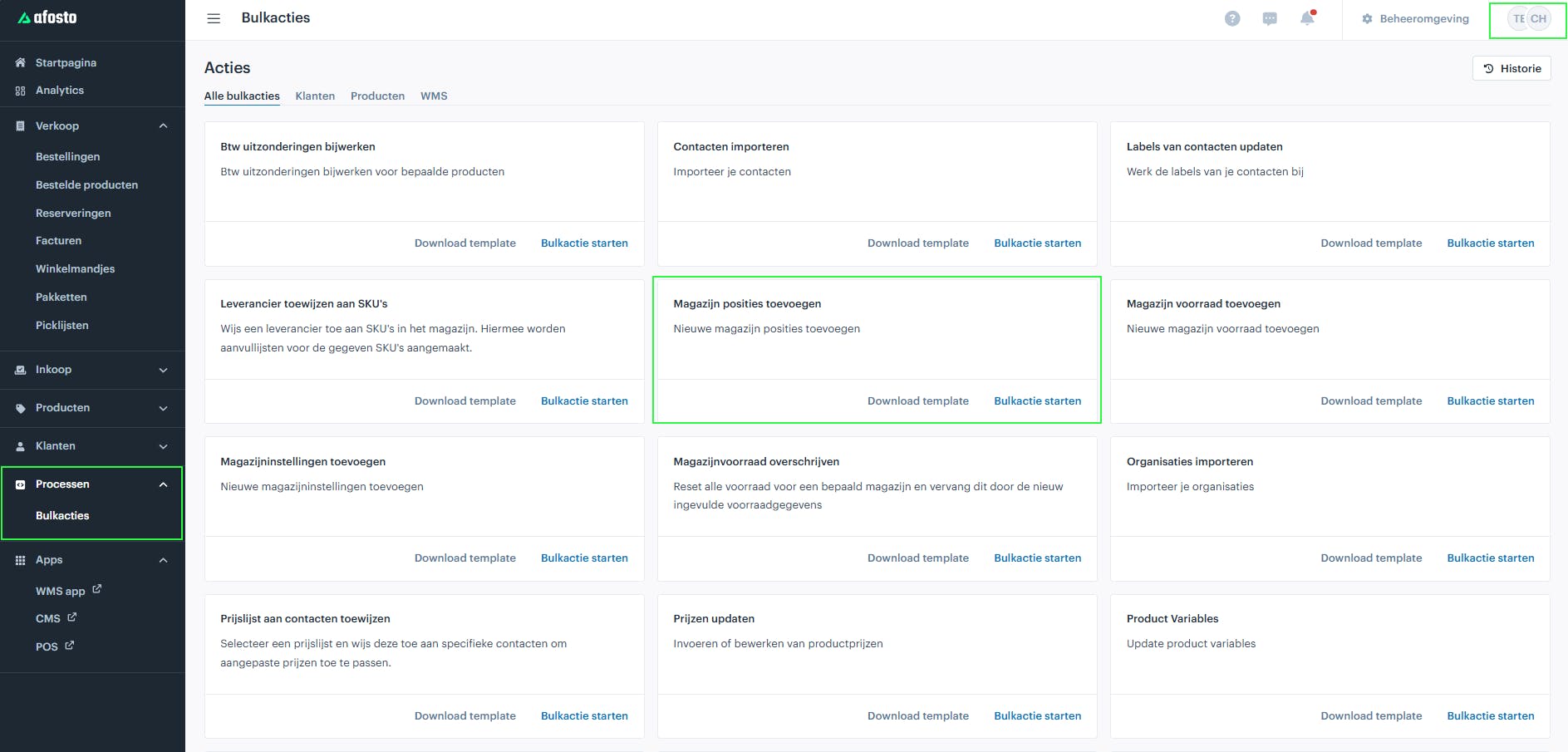Click the Startpagina home icon

click(x=21, y=62)
